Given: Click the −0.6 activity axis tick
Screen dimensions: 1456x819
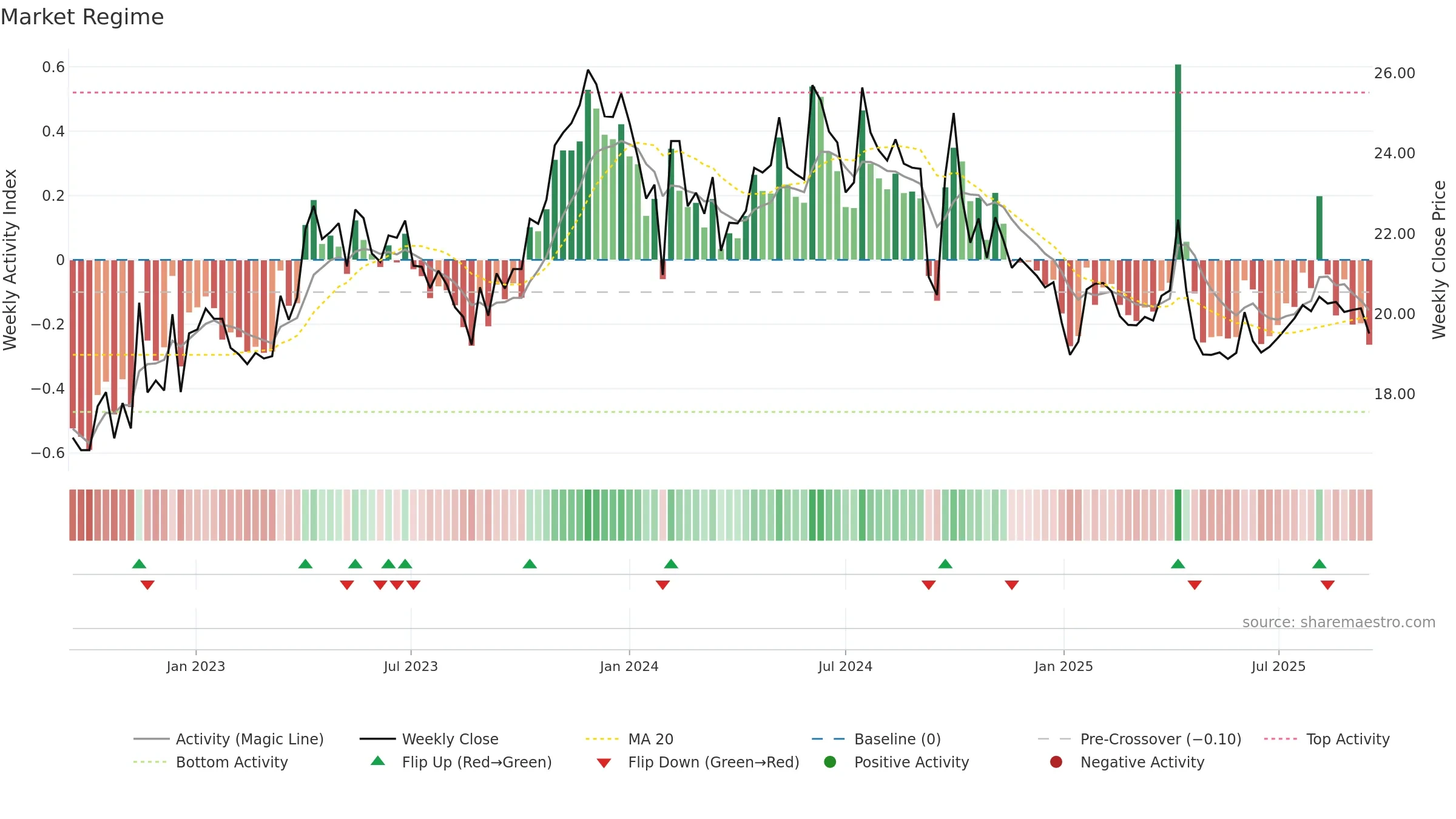Looking at the screenshot, I should (47, 453).
